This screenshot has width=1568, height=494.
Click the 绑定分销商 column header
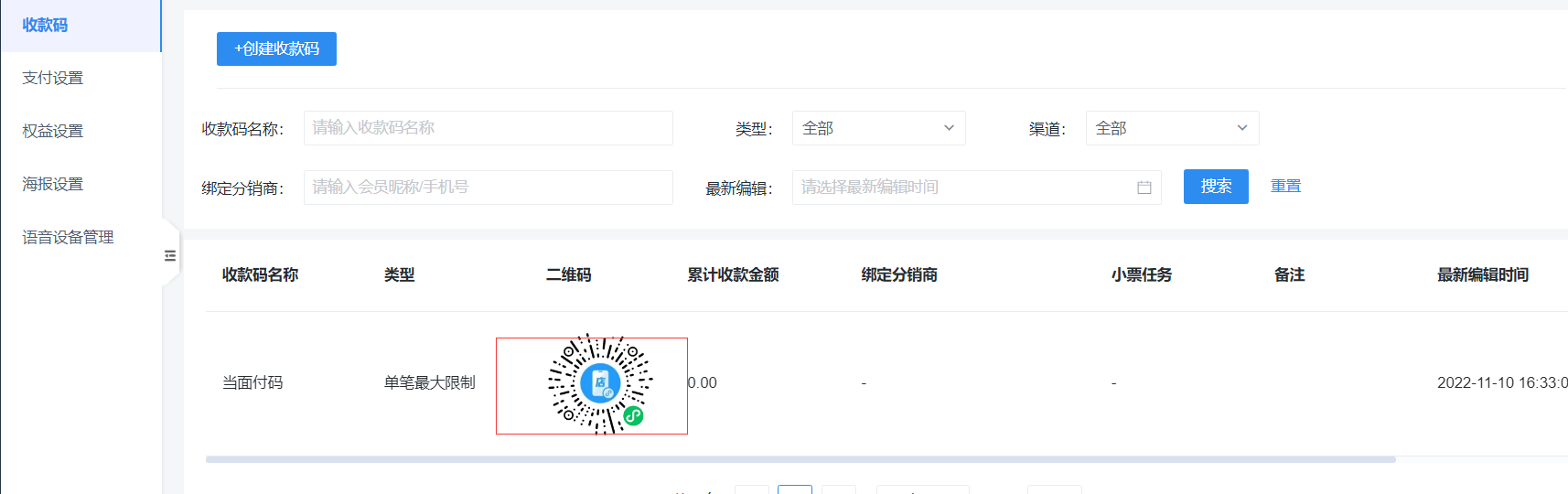pos(899,275)
